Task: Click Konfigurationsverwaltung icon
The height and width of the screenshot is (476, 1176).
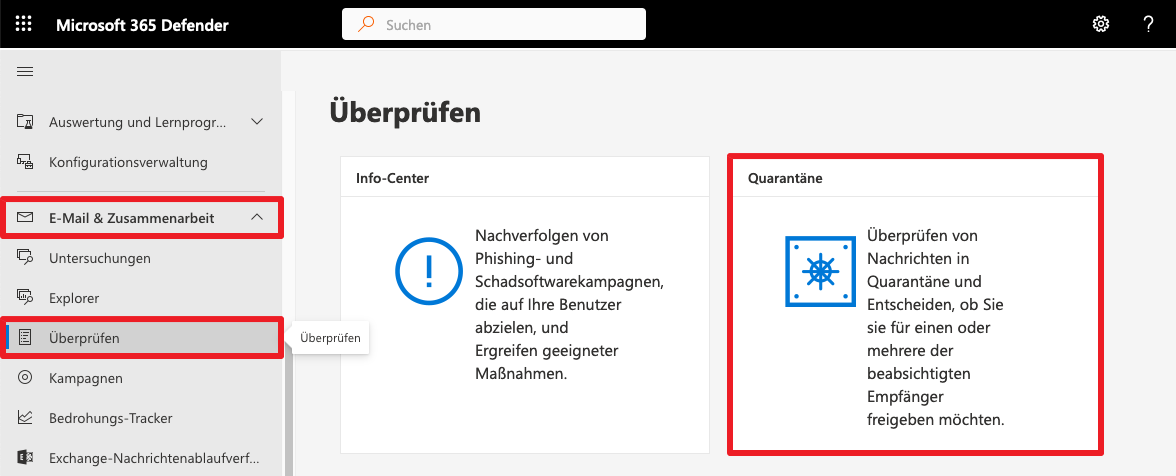Action: pyautogui.click(x=25, y=161)
